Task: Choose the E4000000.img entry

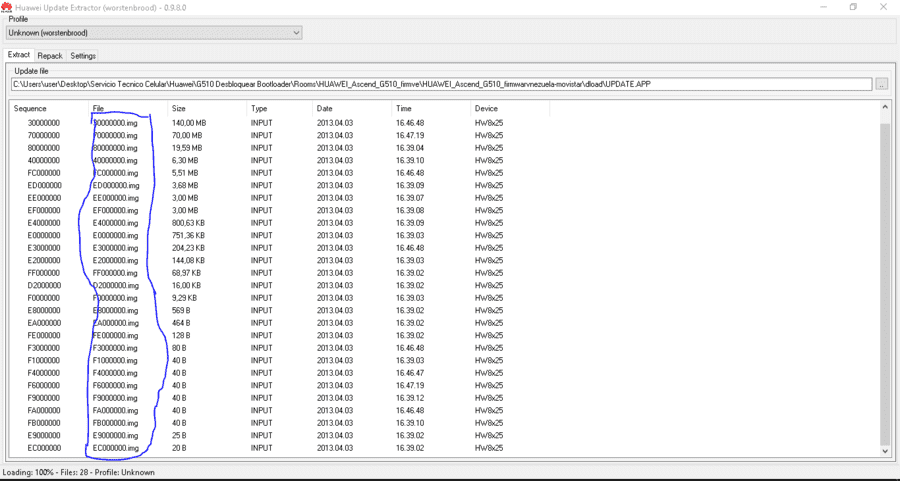Action: [x=115, y=223]
